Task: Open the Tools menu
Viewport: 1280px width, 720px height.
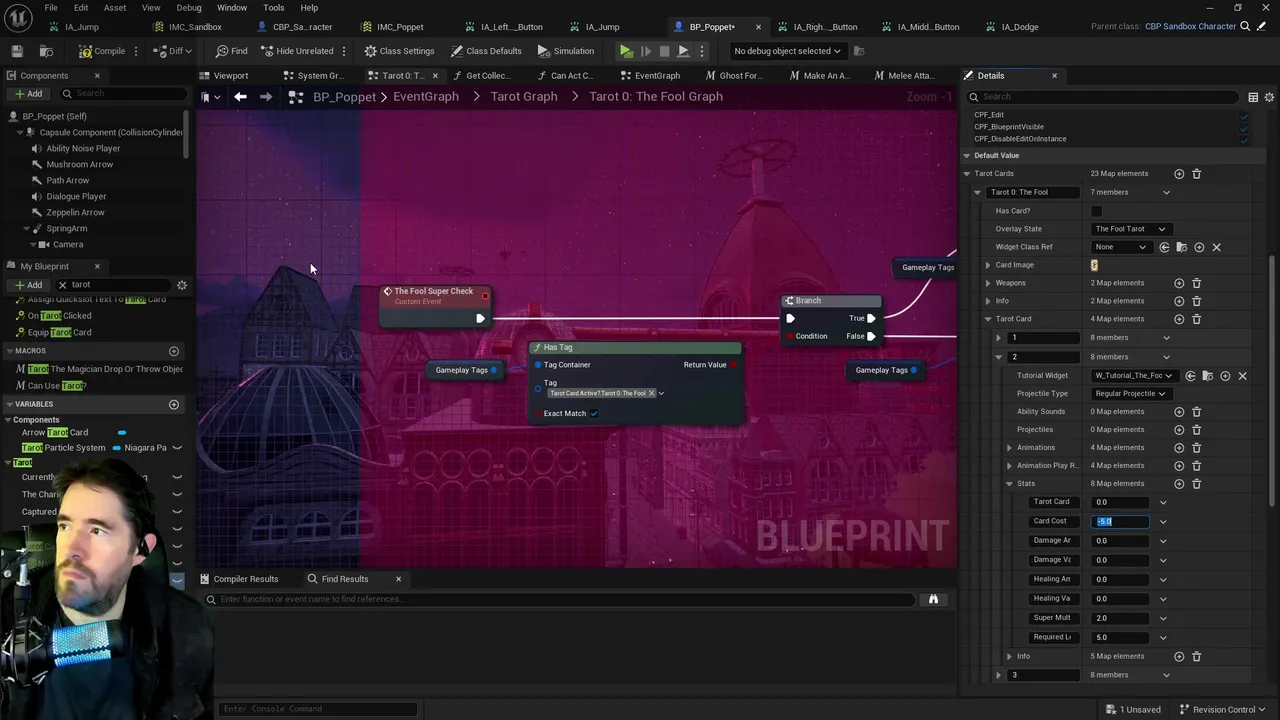Action: [x=274, y=8]
